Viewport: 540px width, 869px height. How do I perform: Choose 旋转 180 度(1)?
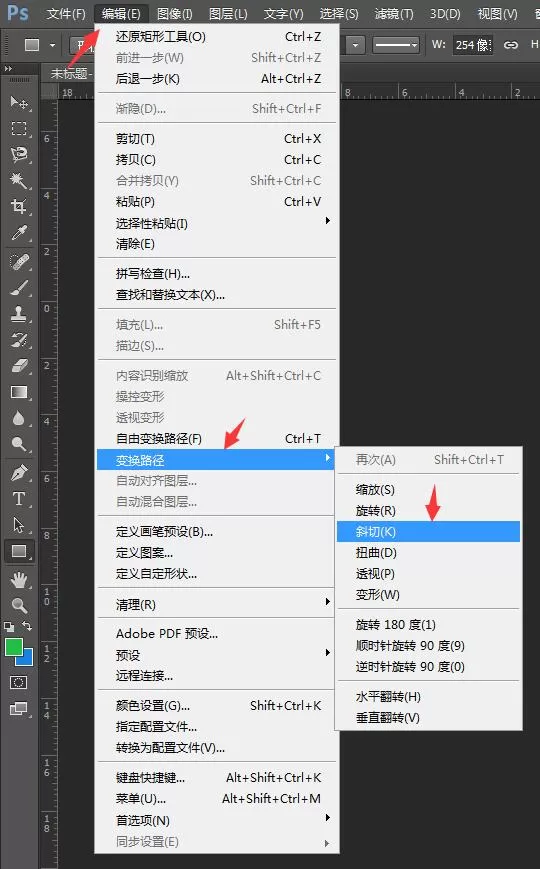429,625
